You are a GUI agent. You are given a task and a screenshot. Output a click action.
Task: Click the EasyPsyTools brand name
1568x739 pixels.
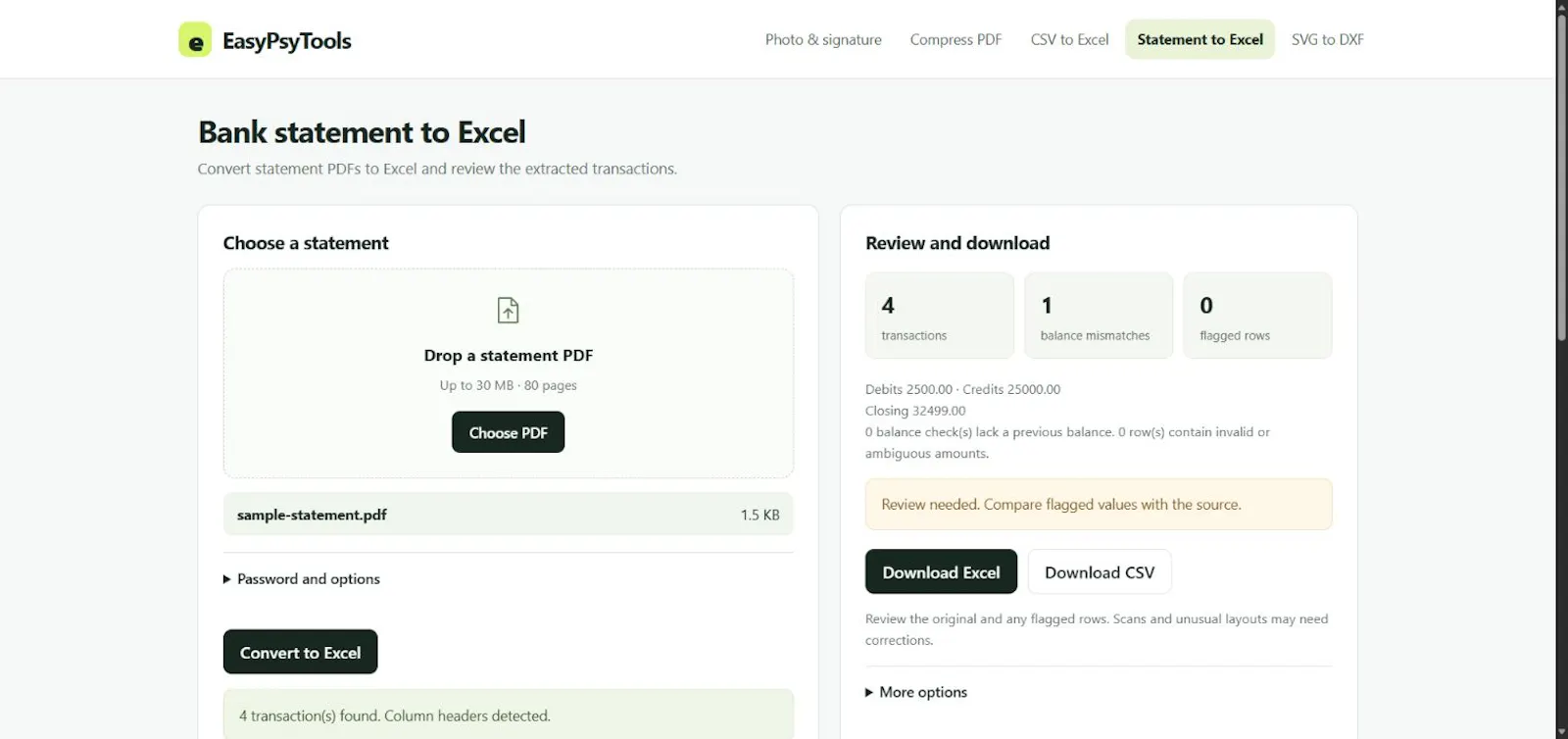point(286,40)
